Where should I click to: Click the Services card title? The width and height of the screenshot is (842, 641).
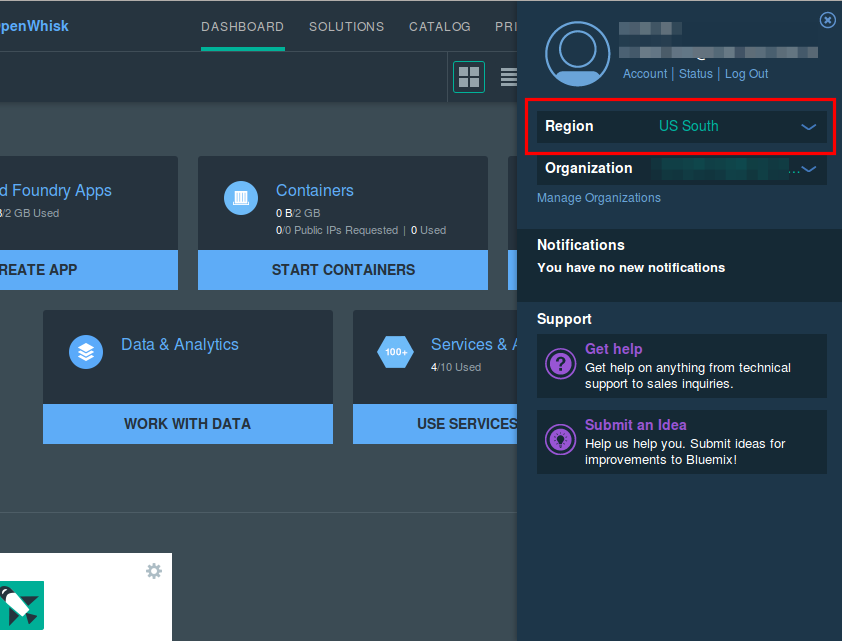tap(474, 345)
